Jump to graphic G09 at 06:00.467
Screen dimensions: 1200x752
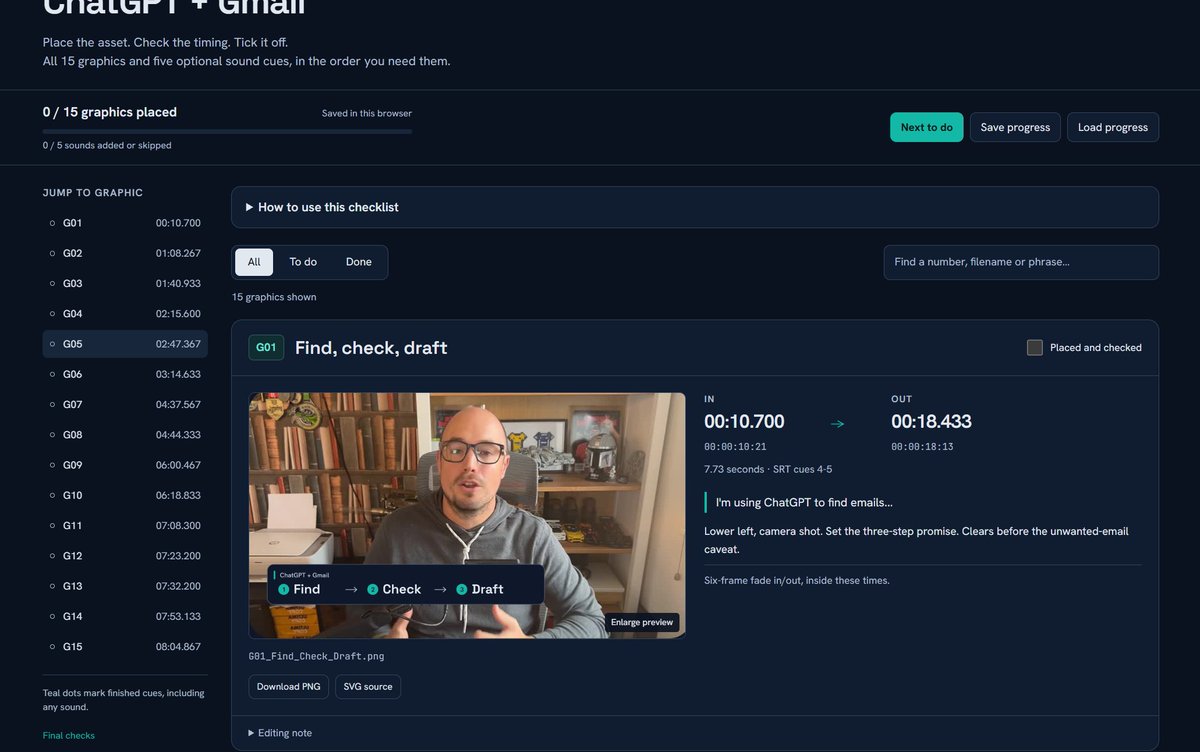[125, 465]
